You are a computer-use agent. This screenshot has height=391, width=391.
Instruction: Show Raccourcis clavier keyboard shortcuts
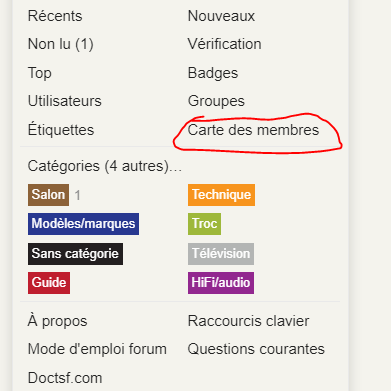(x=249, y=321)
